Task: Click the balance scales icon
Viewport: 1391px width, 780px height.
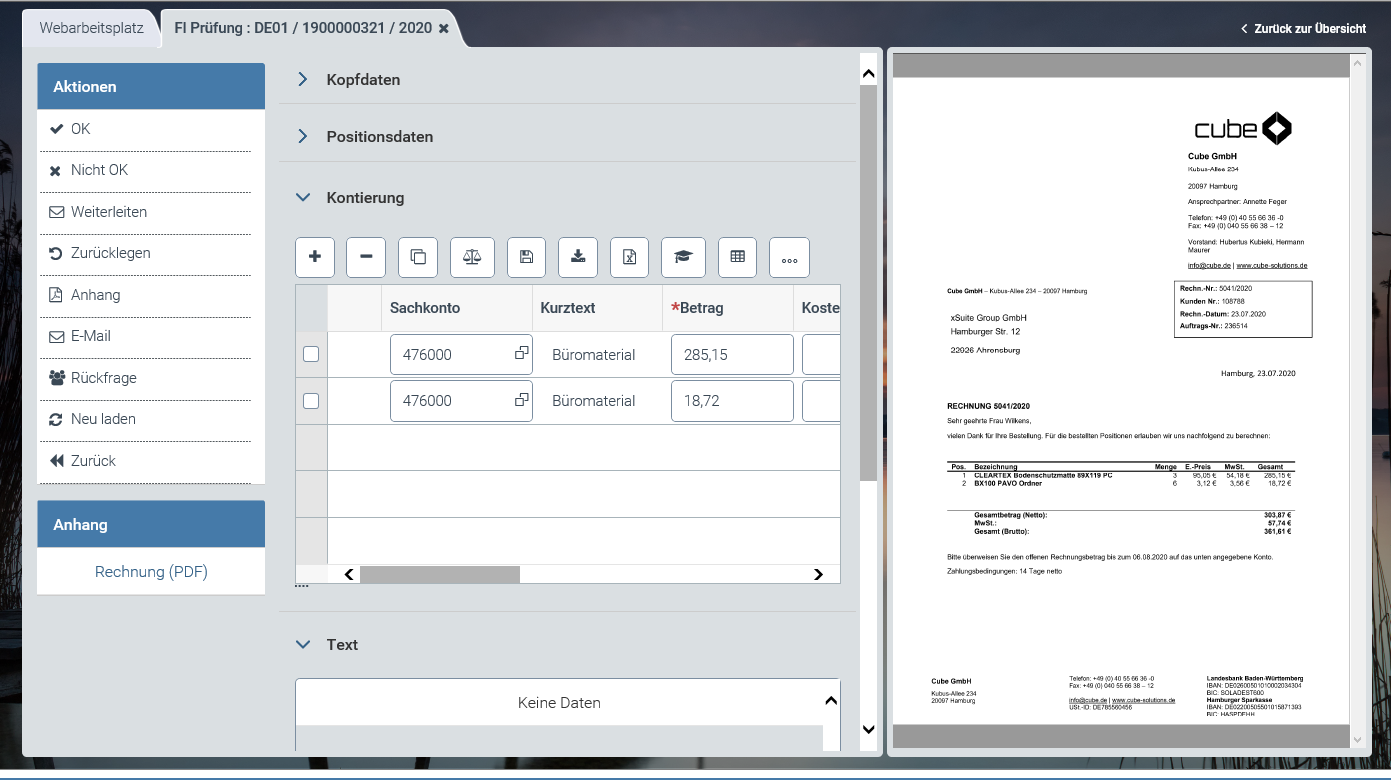Action: [x=472, y=257]
